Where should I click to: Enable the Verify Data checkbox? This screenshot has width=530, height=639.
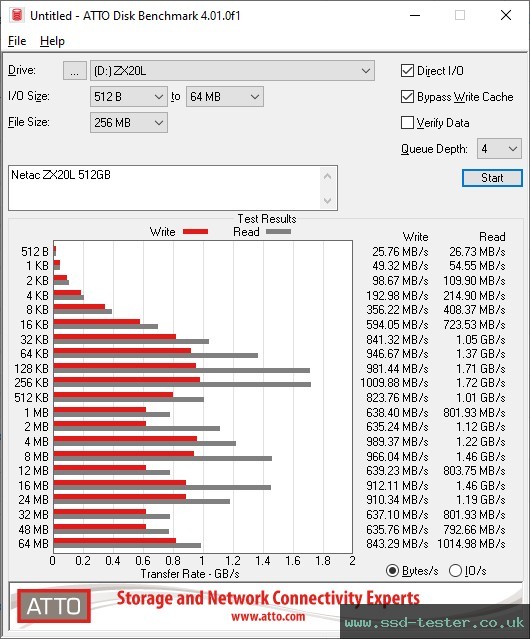(x=407, y=123)
